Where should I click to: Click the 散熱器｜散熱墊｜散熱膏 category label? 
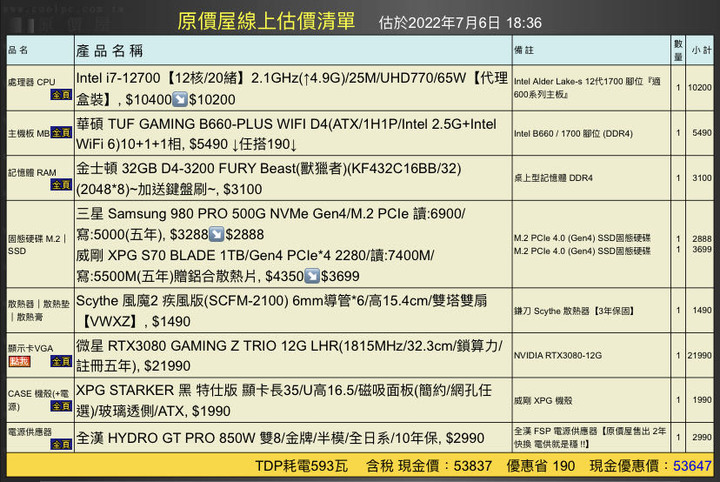tap(39, 310)
